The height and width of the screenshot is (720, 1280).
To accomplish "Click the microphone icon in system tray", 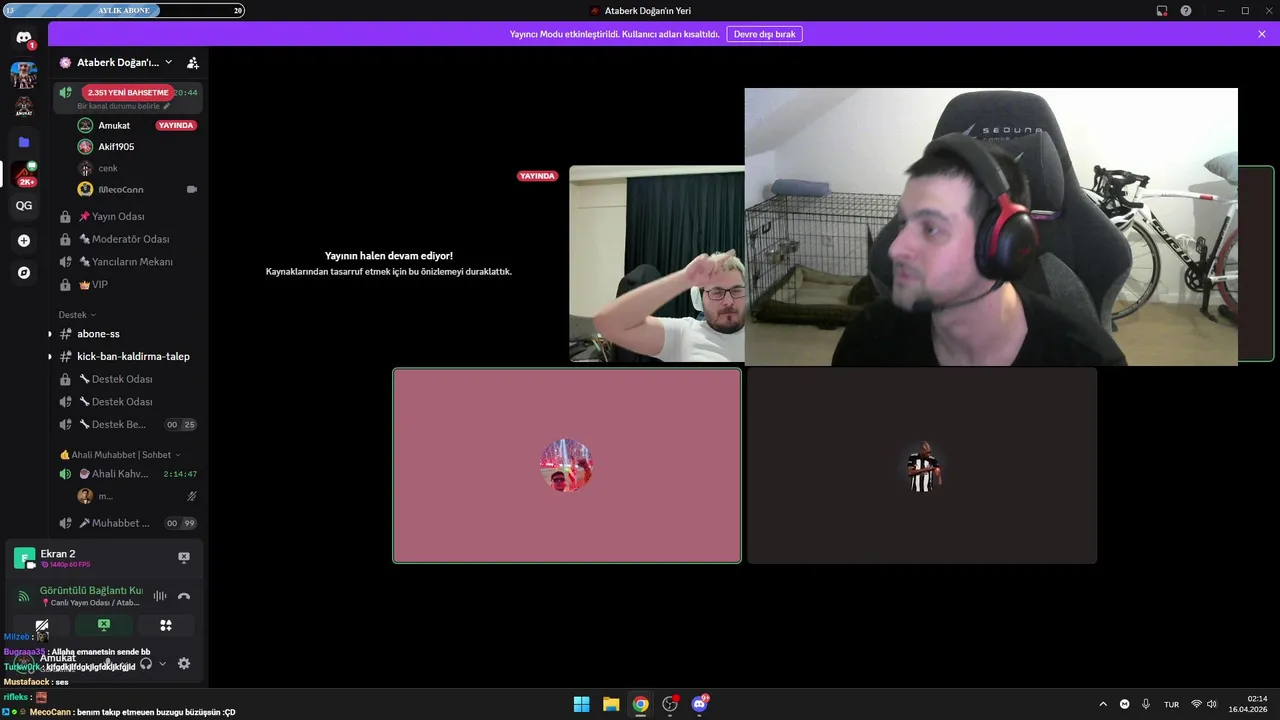I will [1146, 704].
